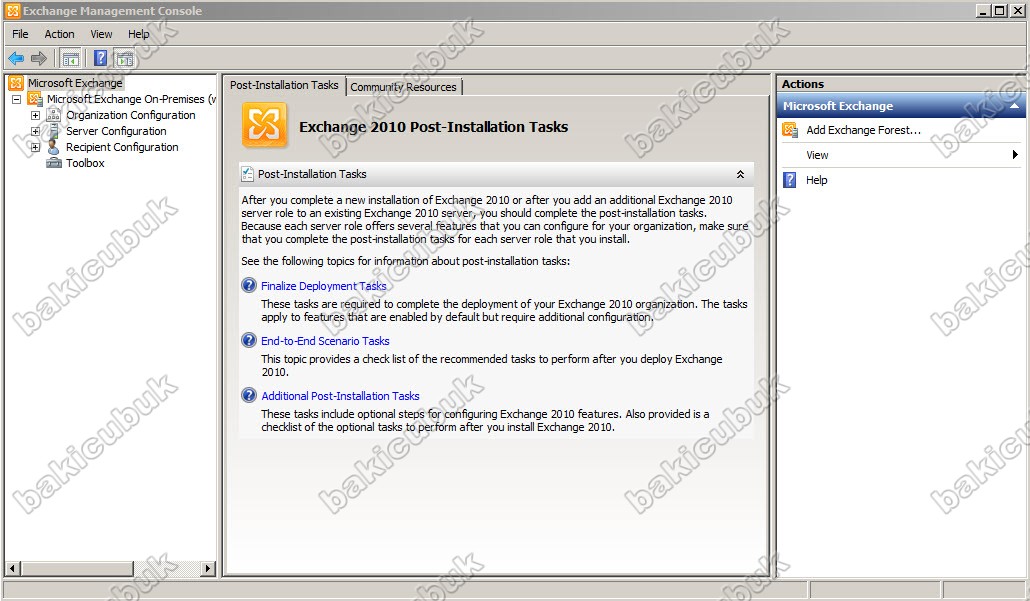Open the End-to-End Scenario Tasks link
The width and height of the screenshot is (1030, 601).
tap(325, 341)
